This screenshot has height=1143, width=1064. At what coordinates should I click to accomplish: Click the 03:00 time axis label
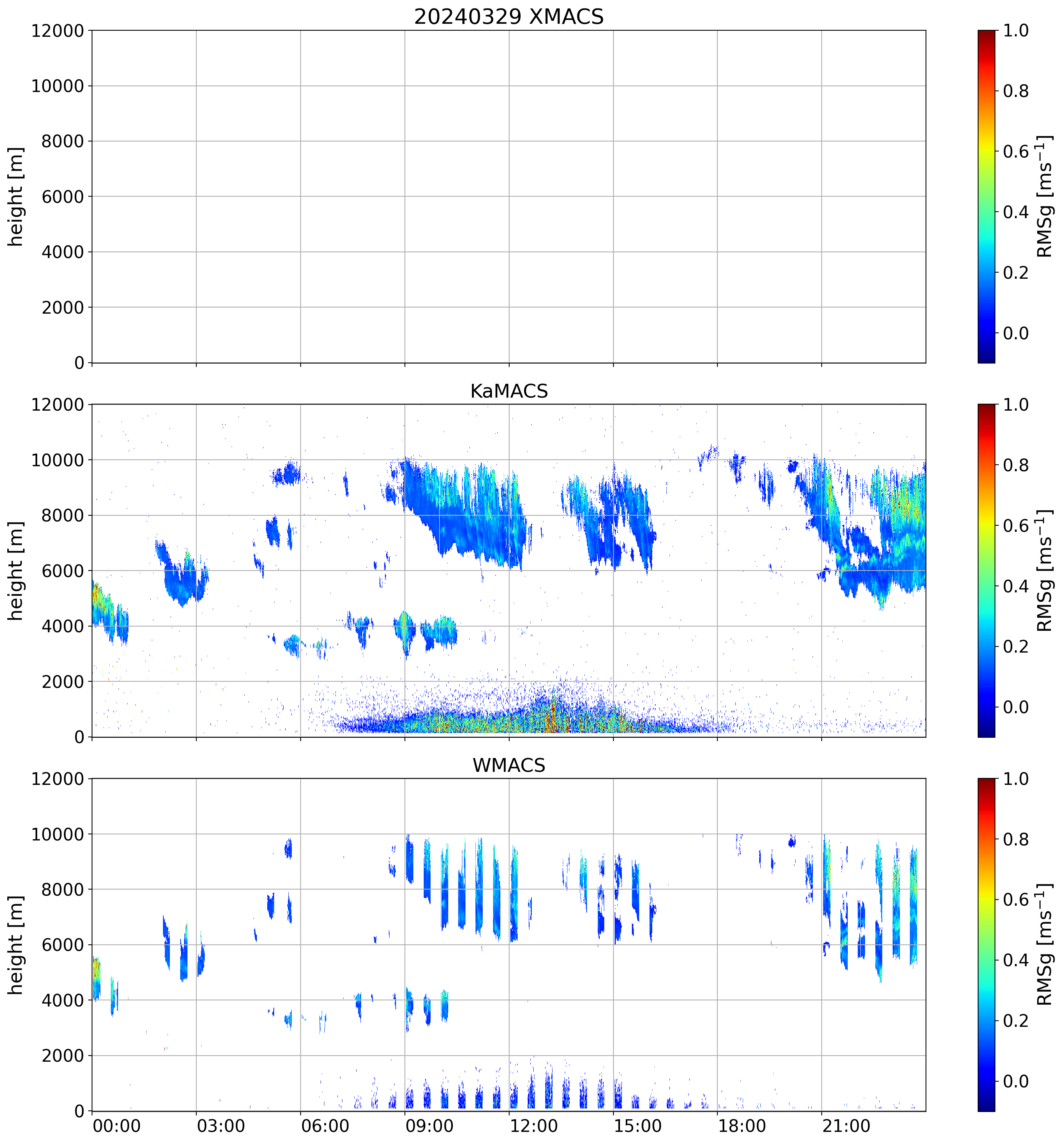(x=221, y=1126)
